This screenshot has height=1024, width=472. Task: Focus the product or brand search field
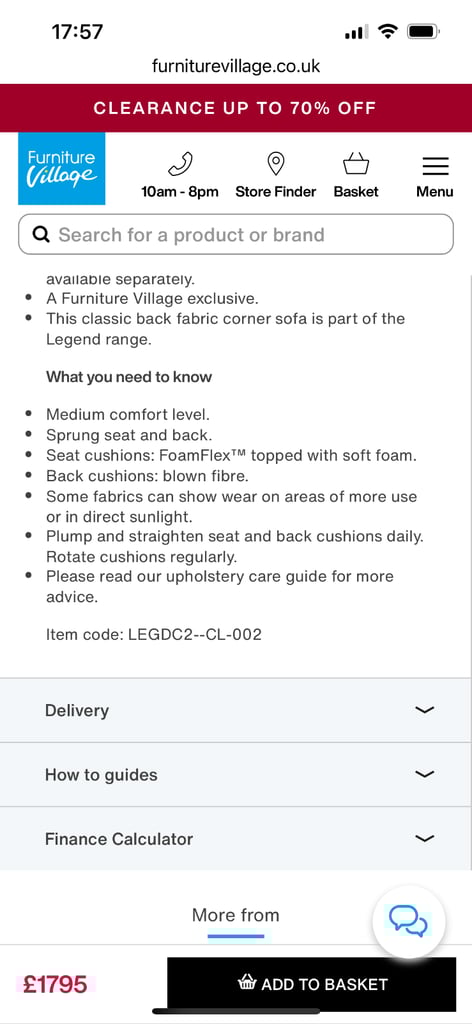point(236,234)
